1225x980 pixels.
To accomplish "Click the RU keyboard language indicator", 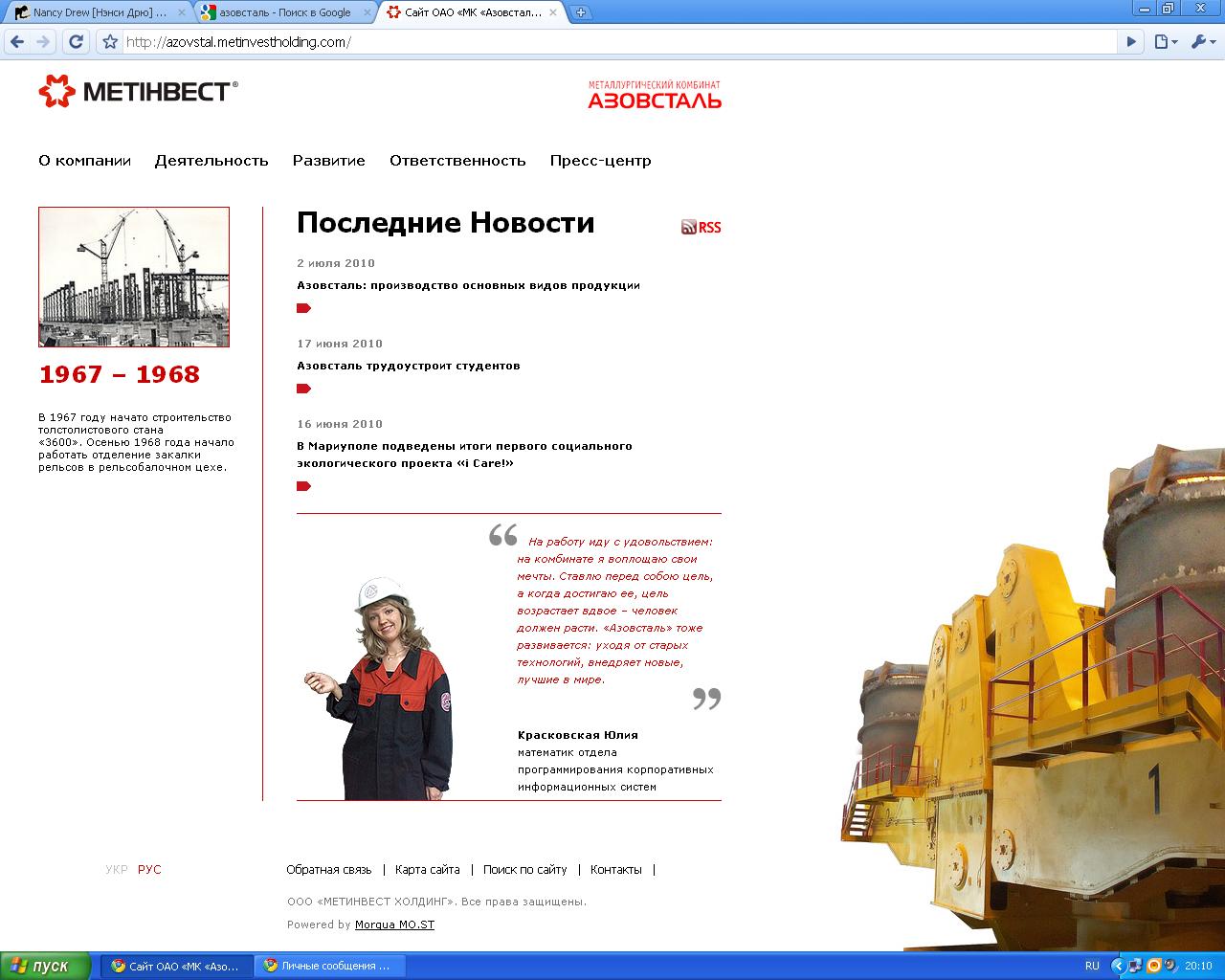I will click(x=1092, y=966).
